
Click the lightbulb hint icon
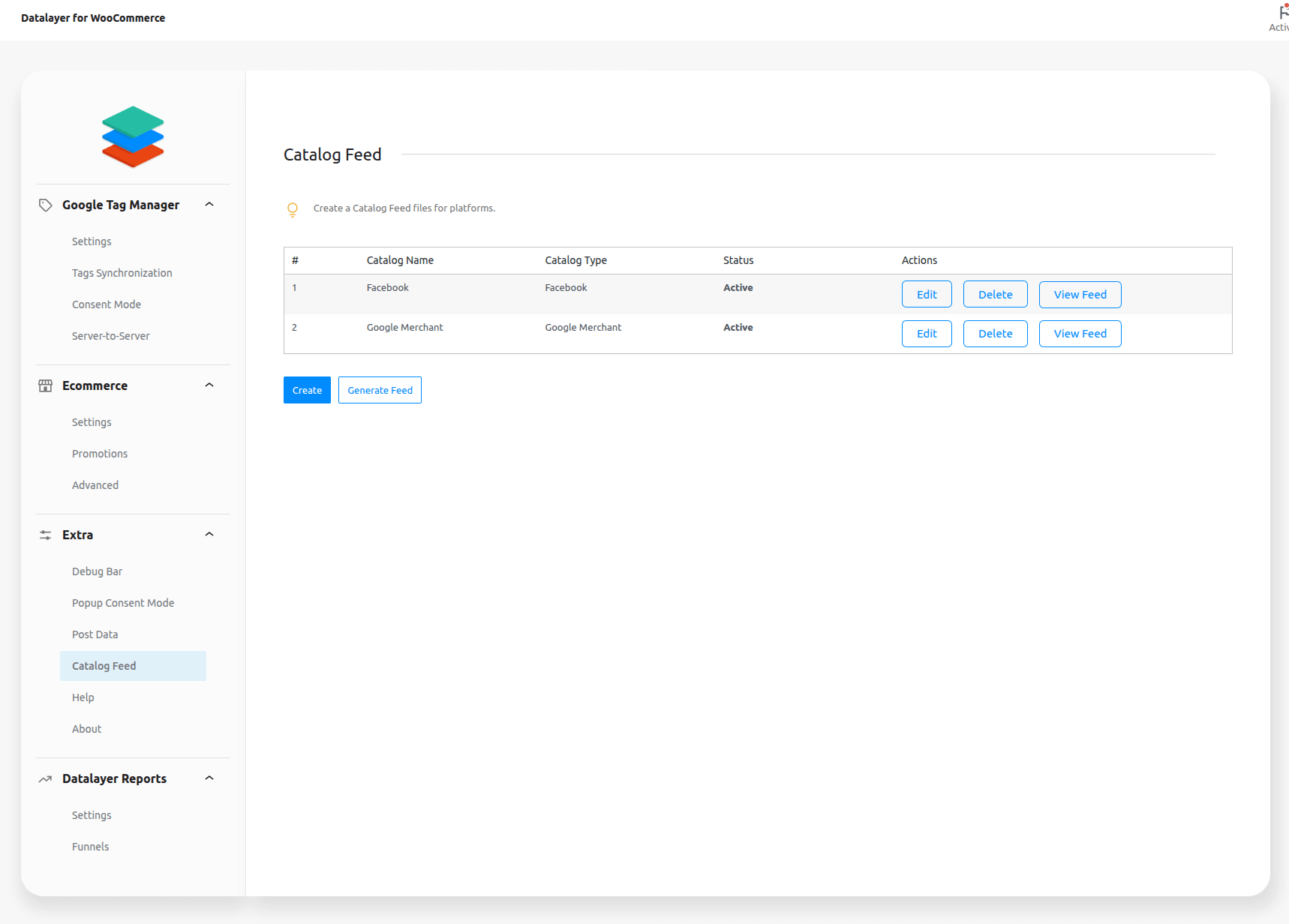coord(293,209)
